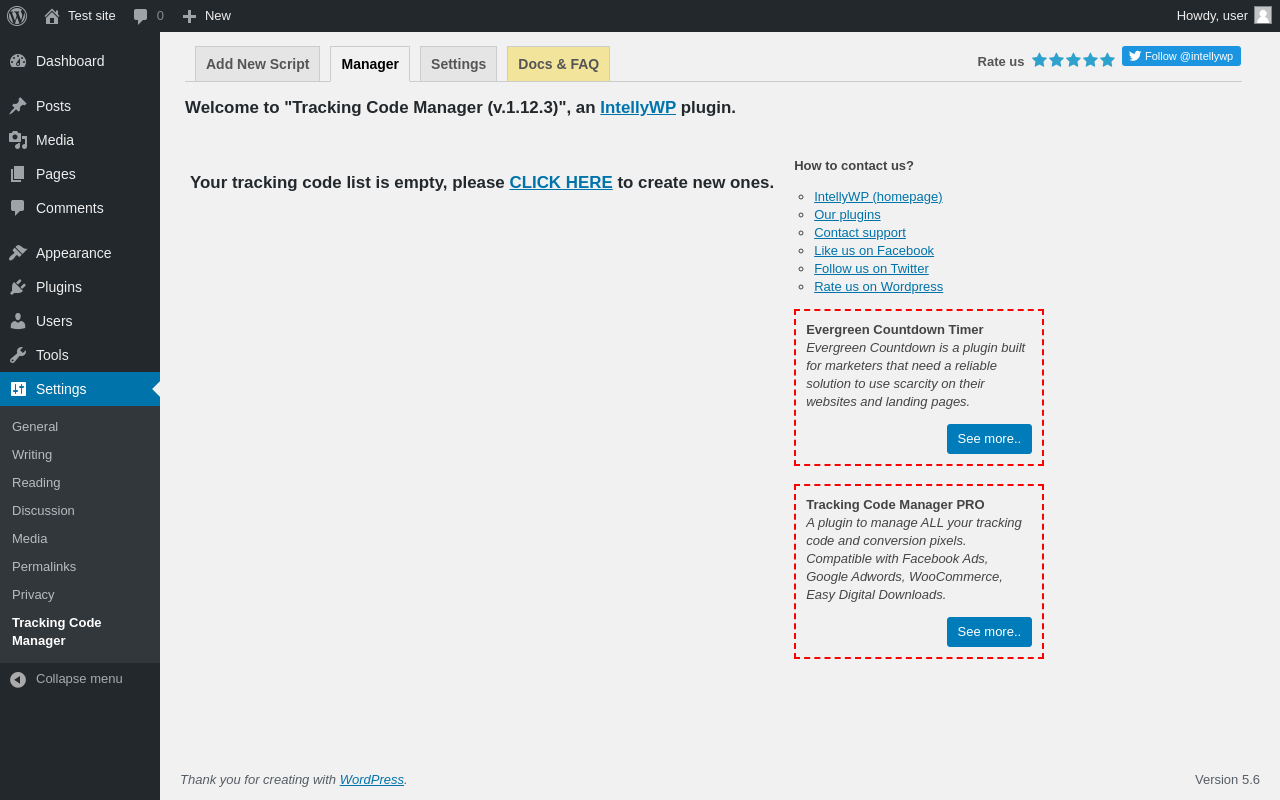See more about Tracking Code Manager PRO
Screen dimensions: 1280x800
pyautogui.click(x=989, y=632)
